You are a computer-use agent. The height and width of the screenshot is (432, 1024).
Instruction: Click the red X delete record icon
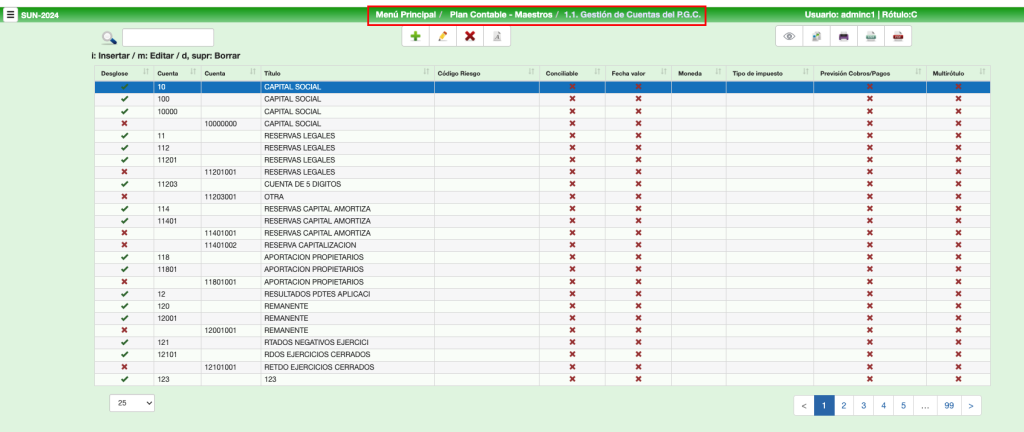pos(470,36)
